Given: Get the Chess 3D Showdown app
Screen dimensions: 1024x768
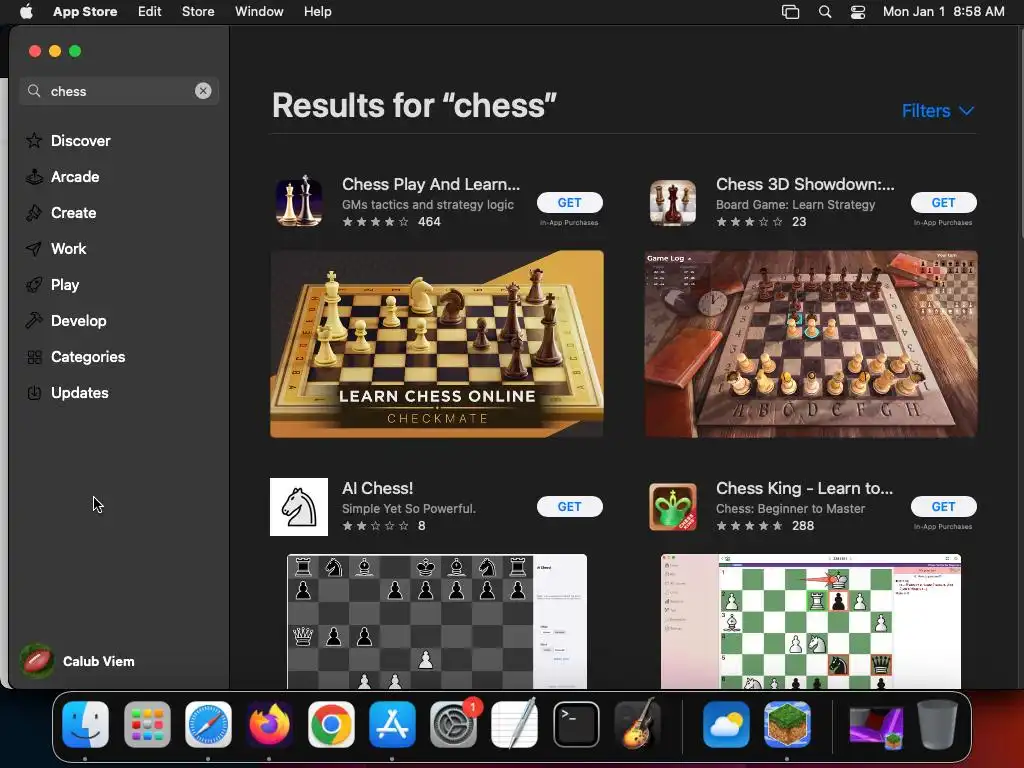Looking at the screenshot, I should 943,202.
